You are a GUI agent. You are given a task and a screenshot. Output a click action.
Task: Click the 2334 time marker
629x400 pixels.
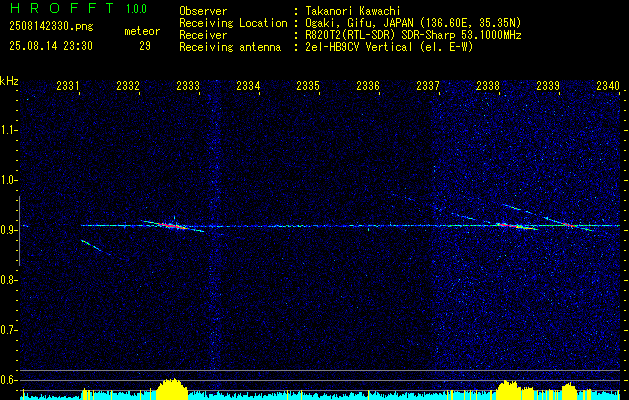pos(248,85)
